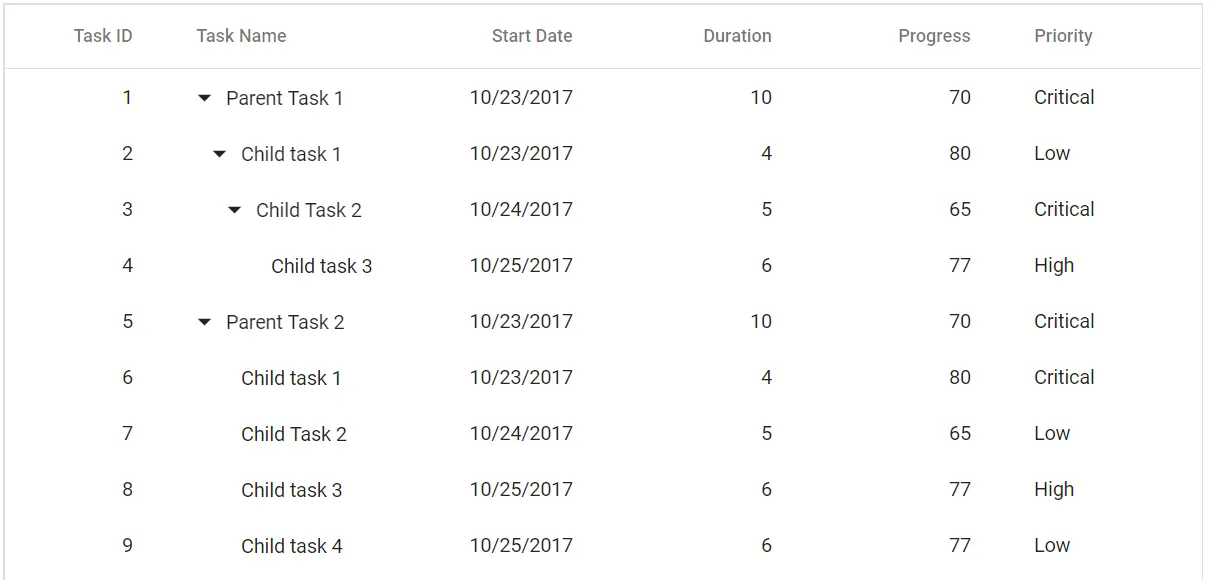
Task: Sort by the Priority column header
Action: pos(1063,36)
